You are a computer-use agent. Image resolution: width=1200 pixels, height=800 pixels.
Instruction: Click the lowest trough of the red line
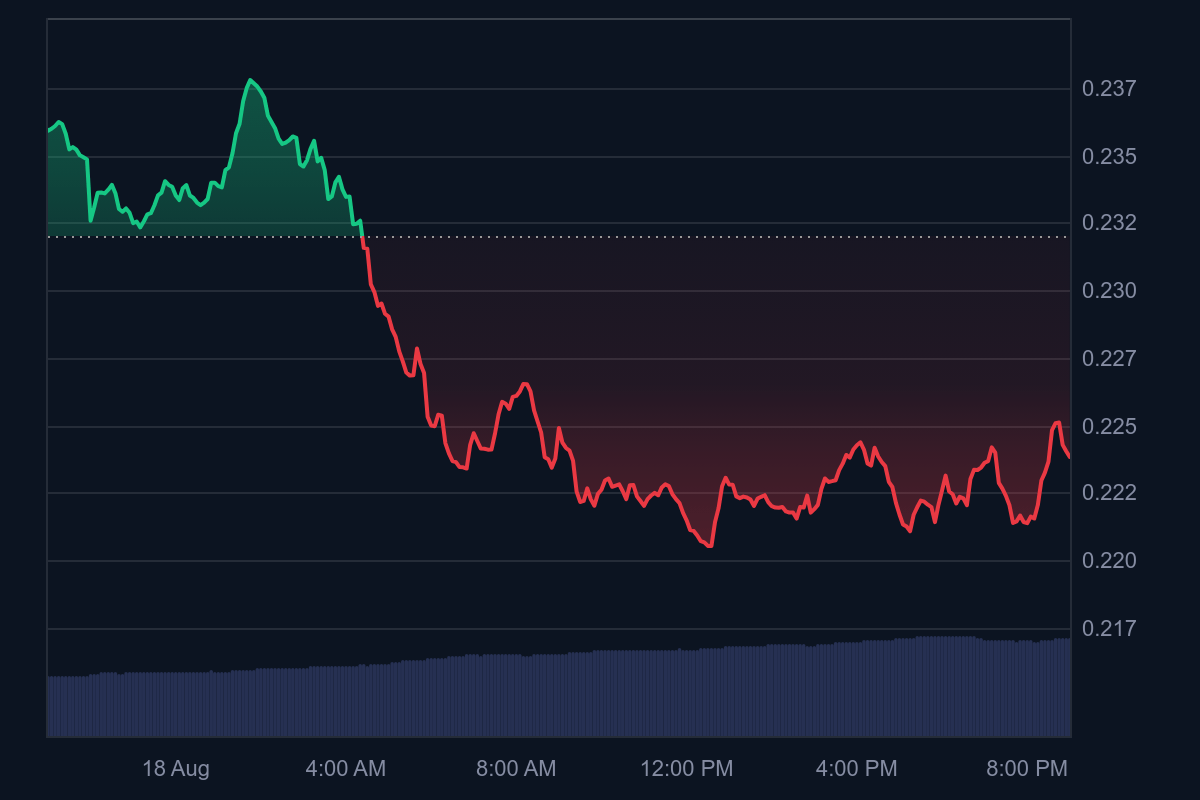[709, 546]
